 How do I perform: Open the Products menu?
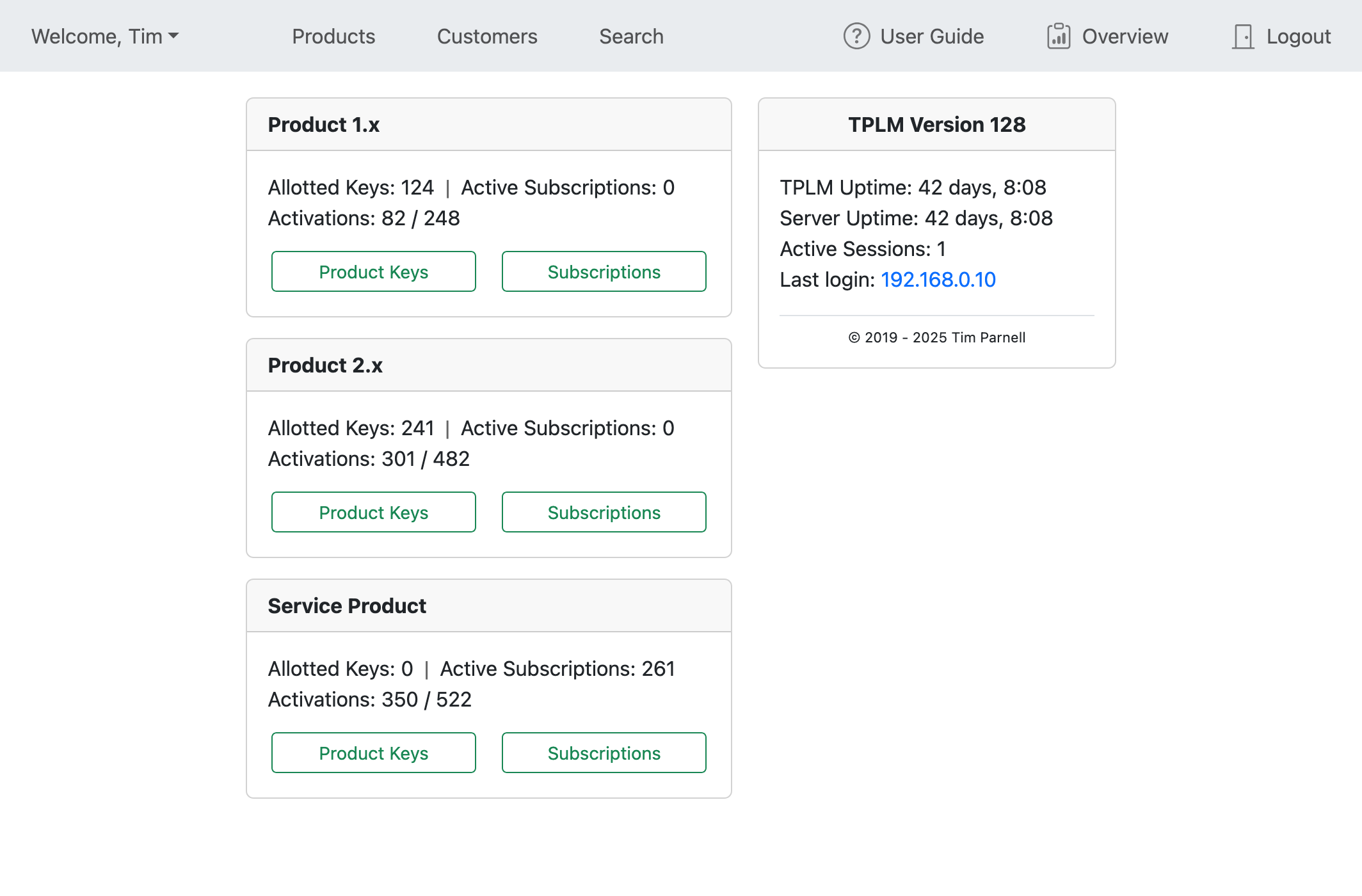[x=333, y=36]
